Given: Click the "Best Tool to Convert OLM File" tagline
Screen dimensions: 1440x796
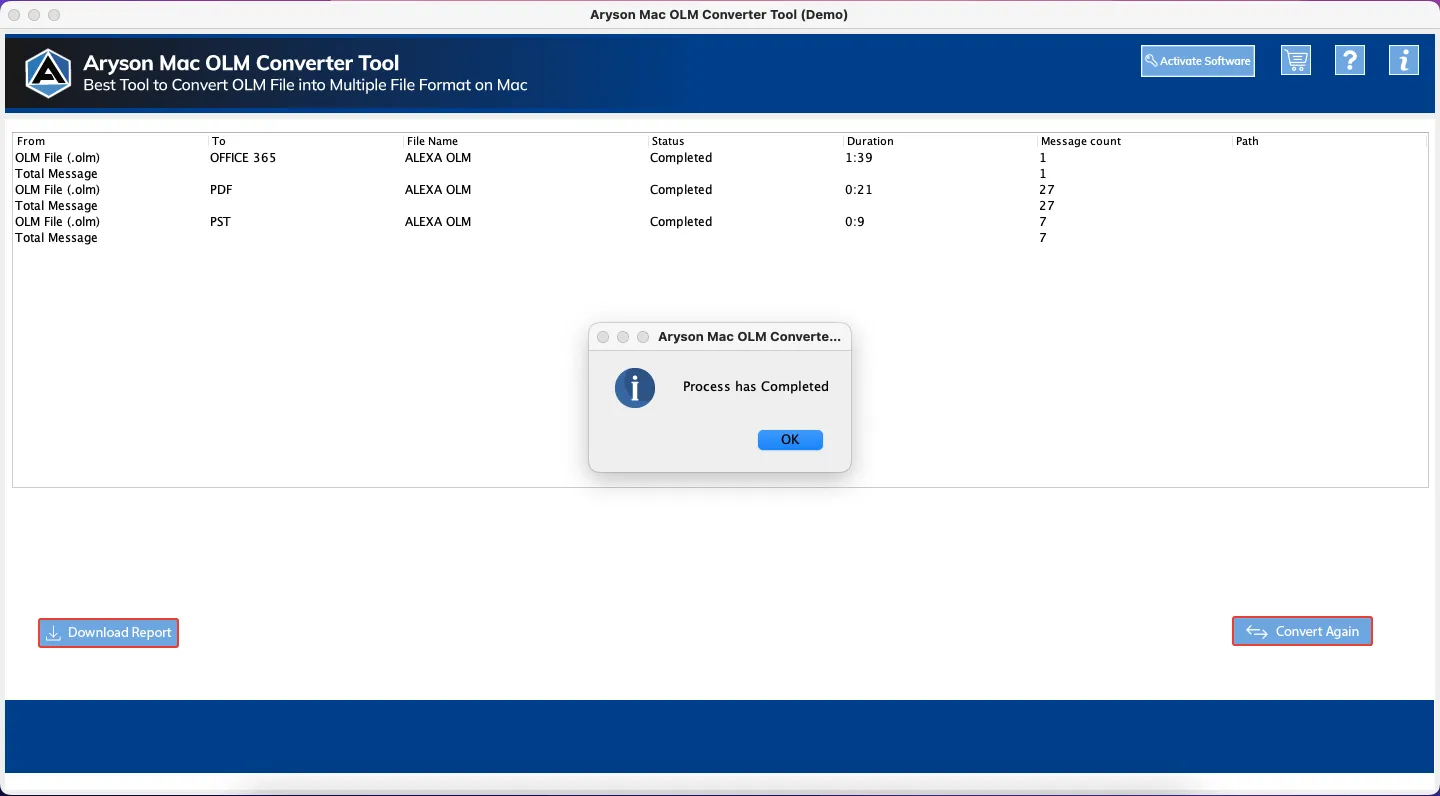Looking at the screenshot, I should pyautogui.click(x=305, y=86).
